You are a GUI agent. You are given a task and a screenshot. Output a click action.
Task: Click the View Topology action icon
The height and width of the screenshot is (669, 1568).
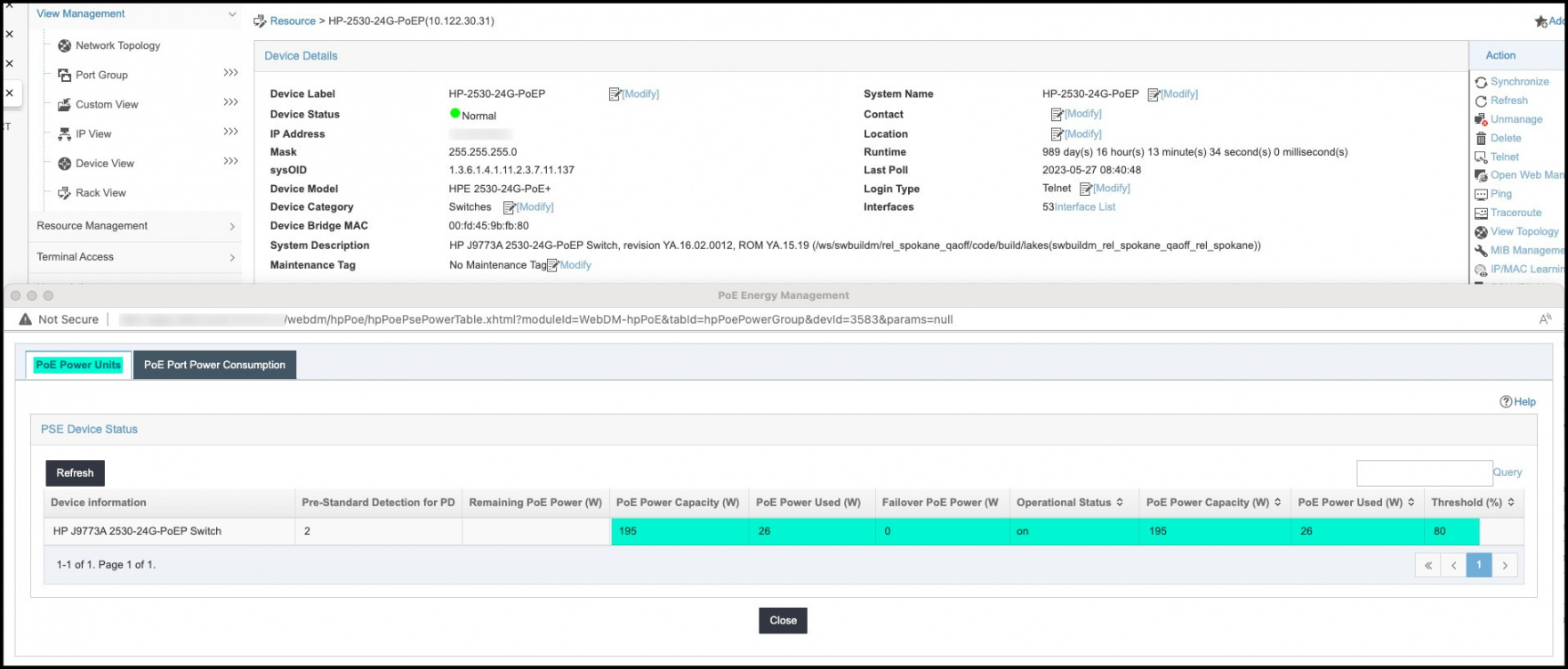1481,231
